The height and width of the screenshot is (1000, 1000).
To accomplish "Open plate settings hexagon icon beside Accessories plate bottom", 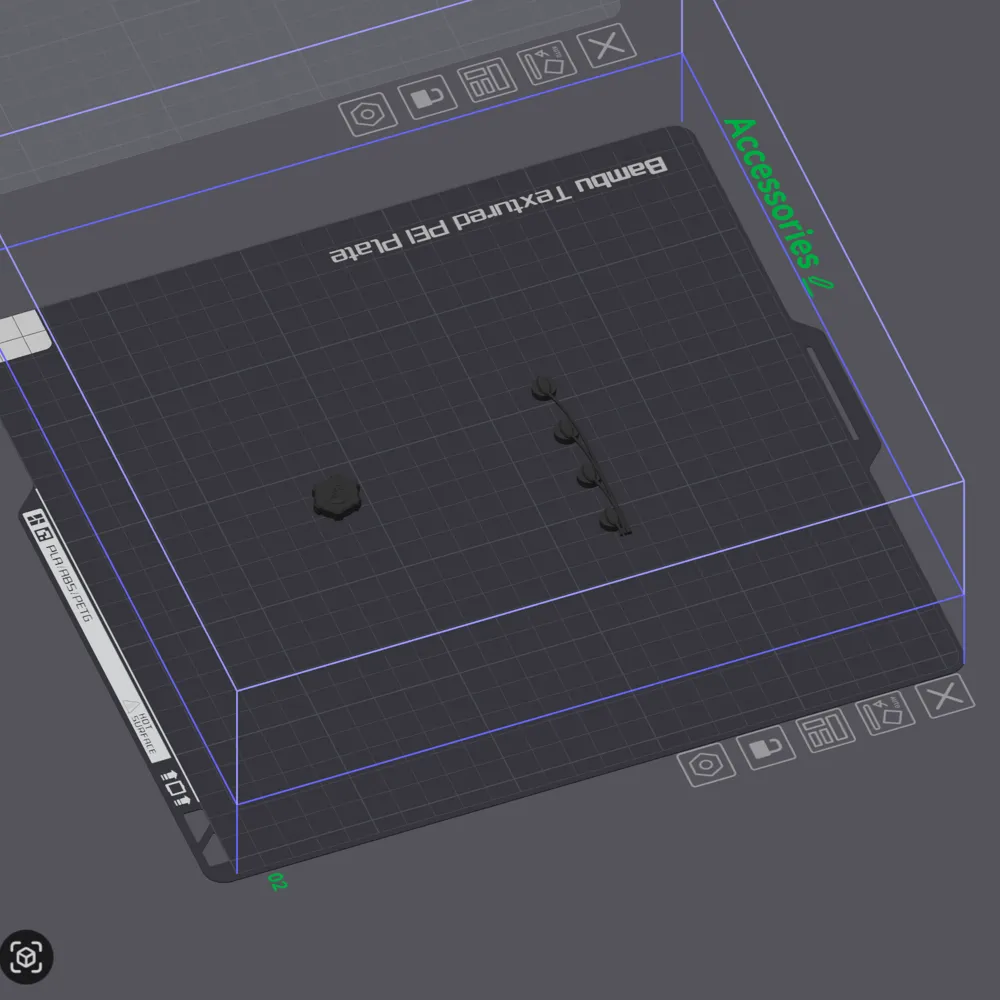I will point(707,764).
